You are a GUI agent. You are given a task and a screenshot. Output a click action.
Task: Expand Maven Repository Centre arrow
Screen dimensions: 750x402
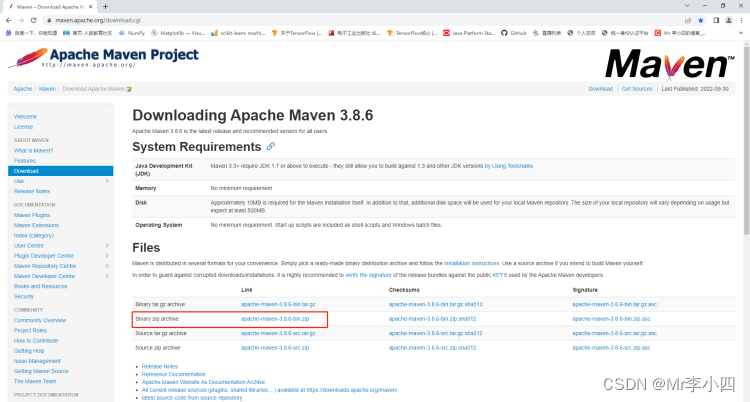click(107, 266)
